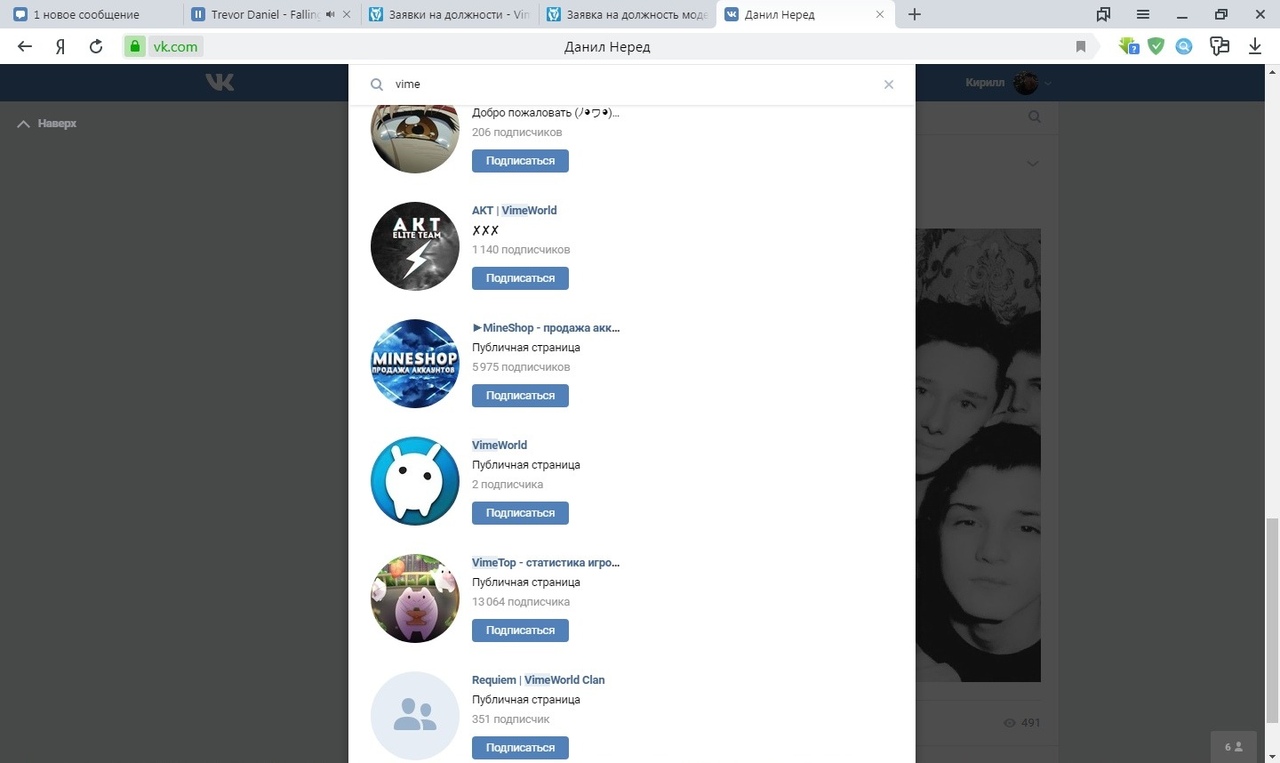Close the Trevor Daniel tab
The height and width of the screenshot is (763, 1280).
click(x=347, y=15)
